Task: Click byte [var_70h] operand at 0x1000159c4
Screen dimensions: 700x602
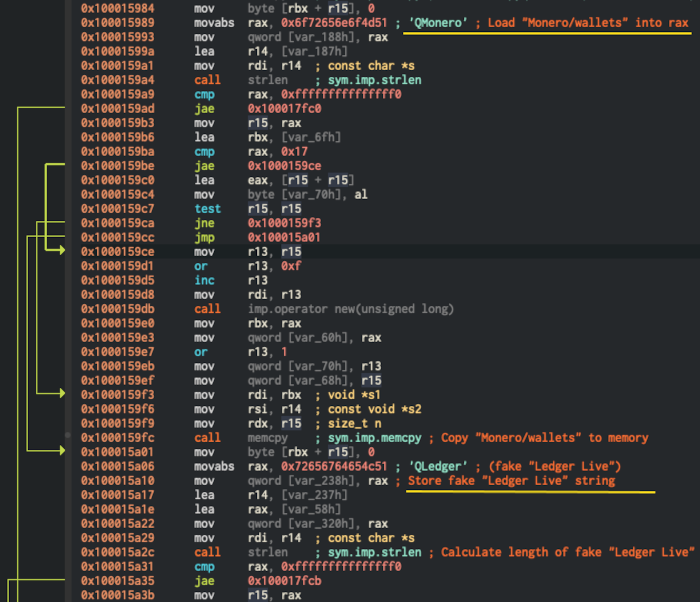Action: pos(298,194)
